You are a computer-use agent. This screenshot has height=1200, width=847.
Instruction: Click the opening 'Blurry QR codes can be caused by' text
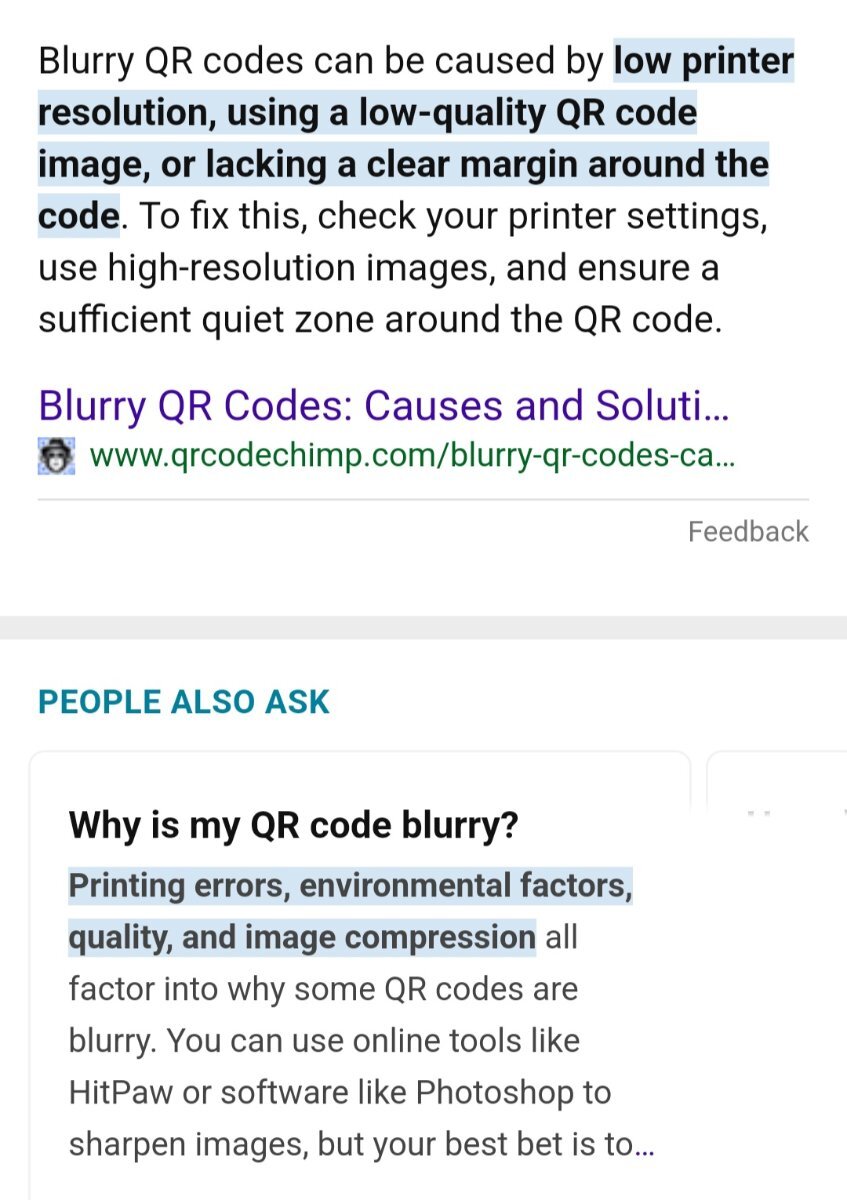[x=322, y=62]
